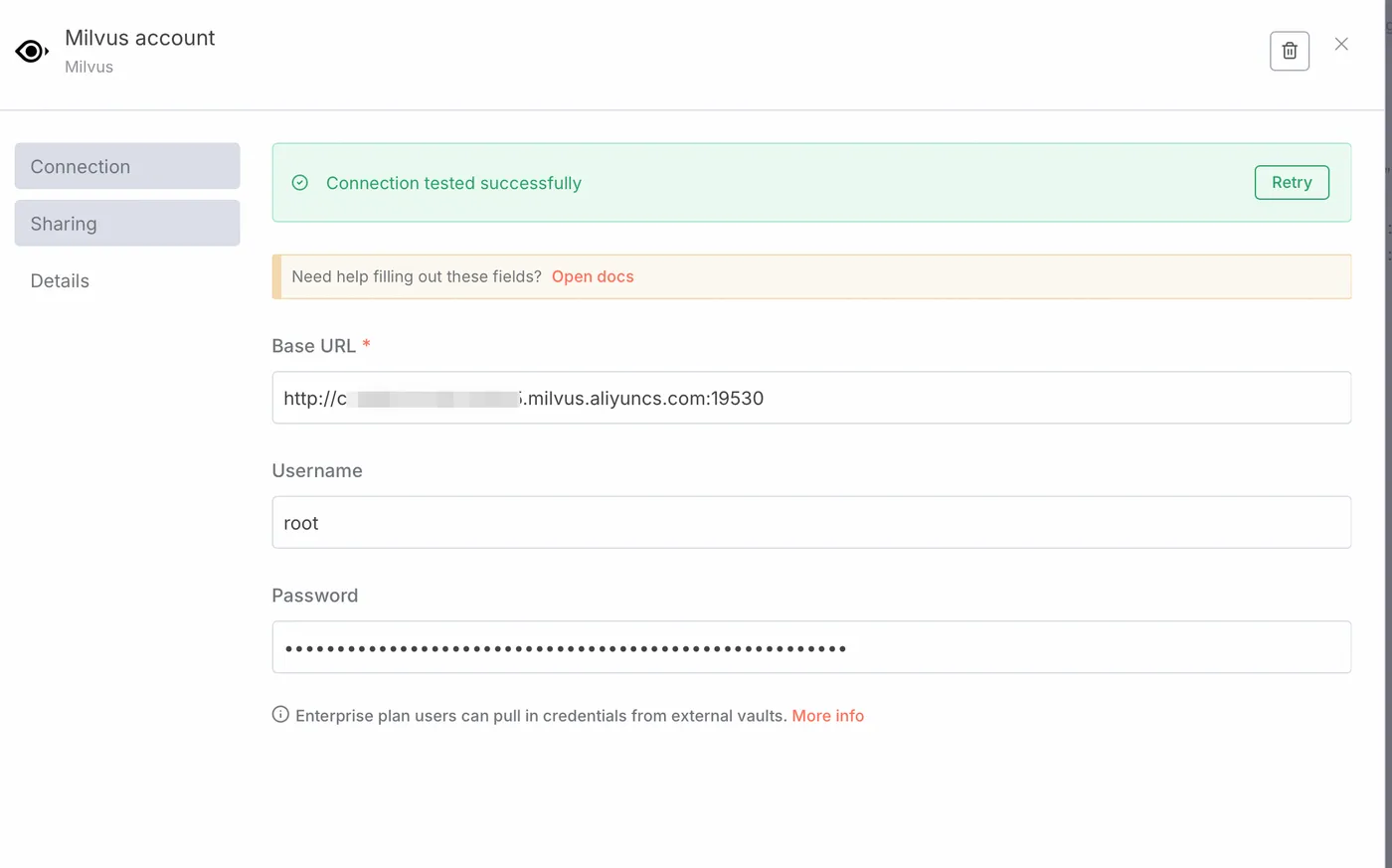The image size is (1392, 868).
Task: Close the Milvus account dialog
Action: tap(1341, 44)
